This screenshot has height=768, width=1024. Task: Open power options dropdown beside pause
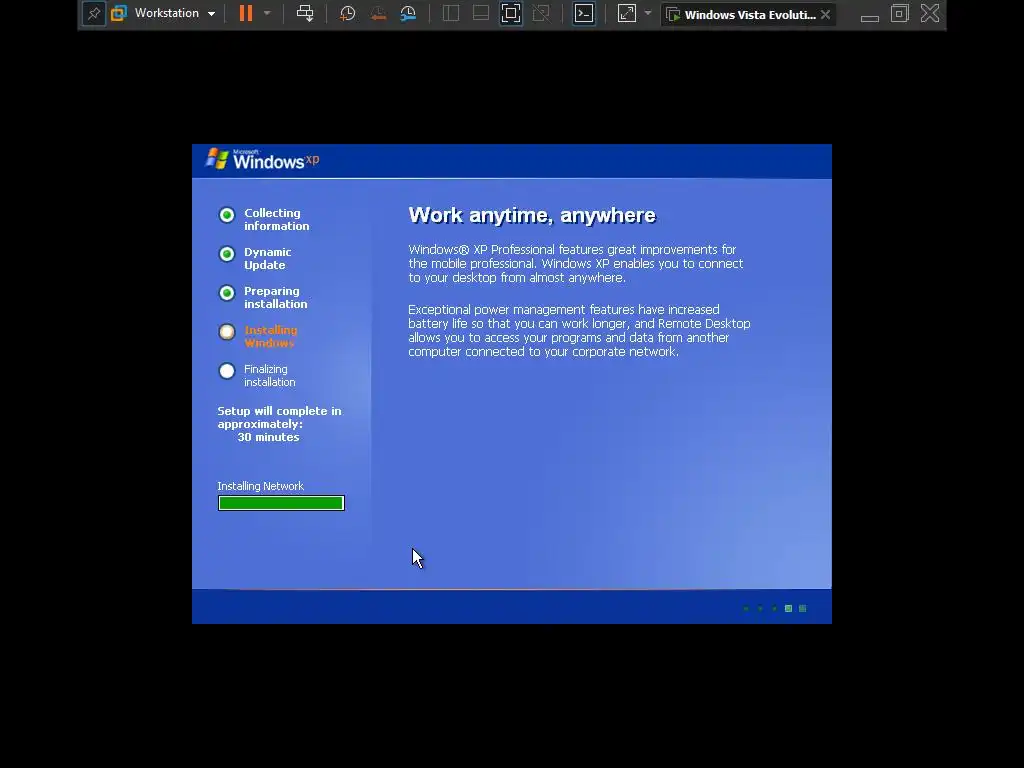point(267,13)
